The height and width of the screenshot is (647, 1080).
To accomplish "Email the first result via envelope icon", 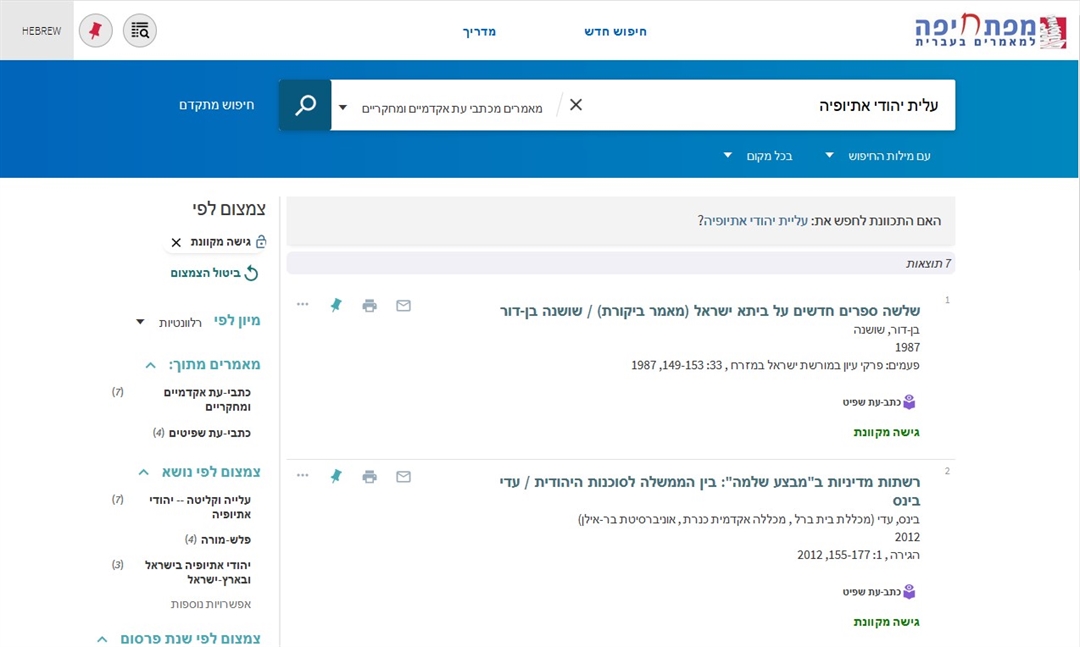I will 403,306.
